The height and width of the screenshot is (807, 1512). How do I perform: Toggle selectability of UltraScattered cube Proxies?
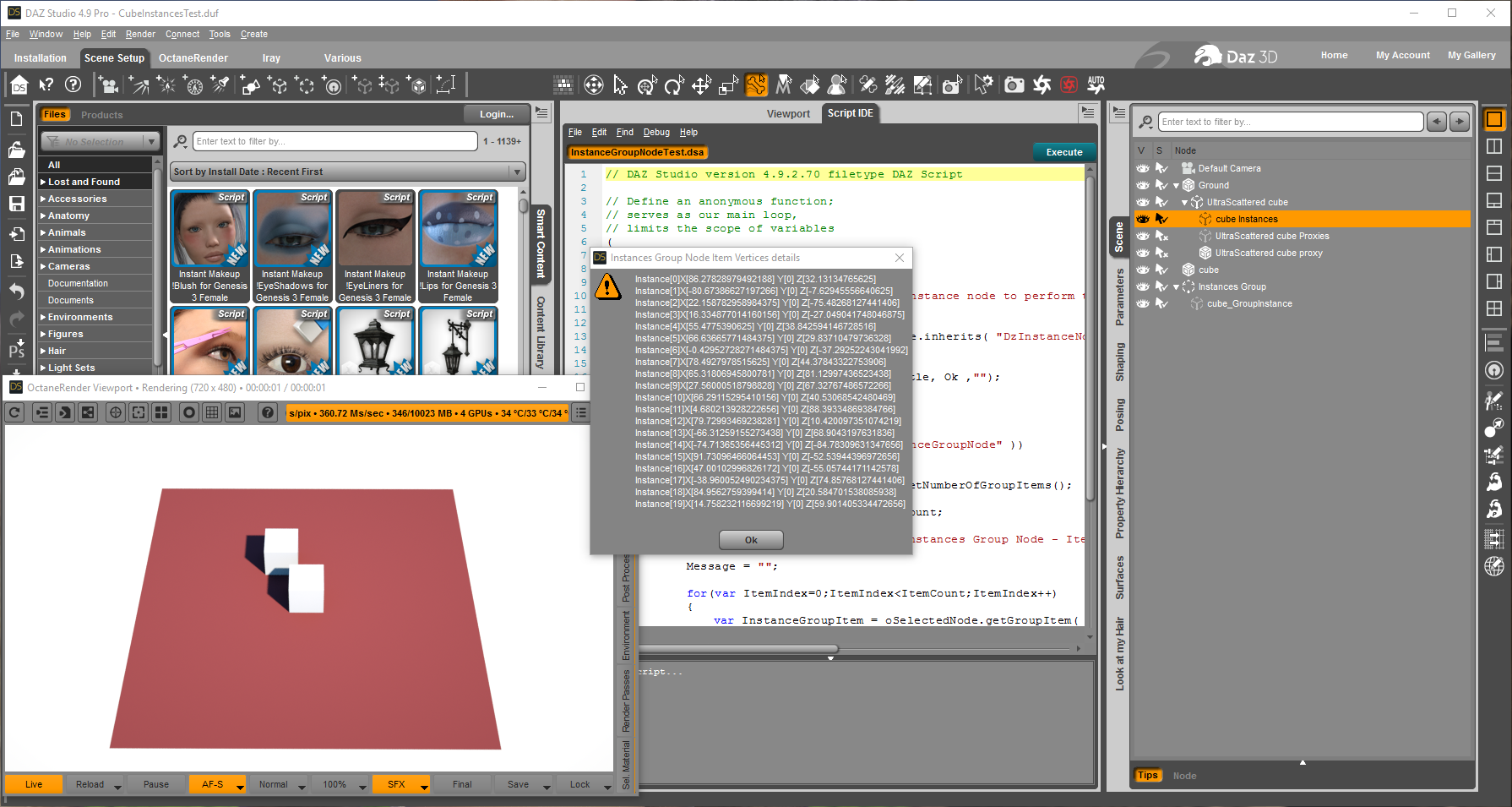tap(1162, 236)
